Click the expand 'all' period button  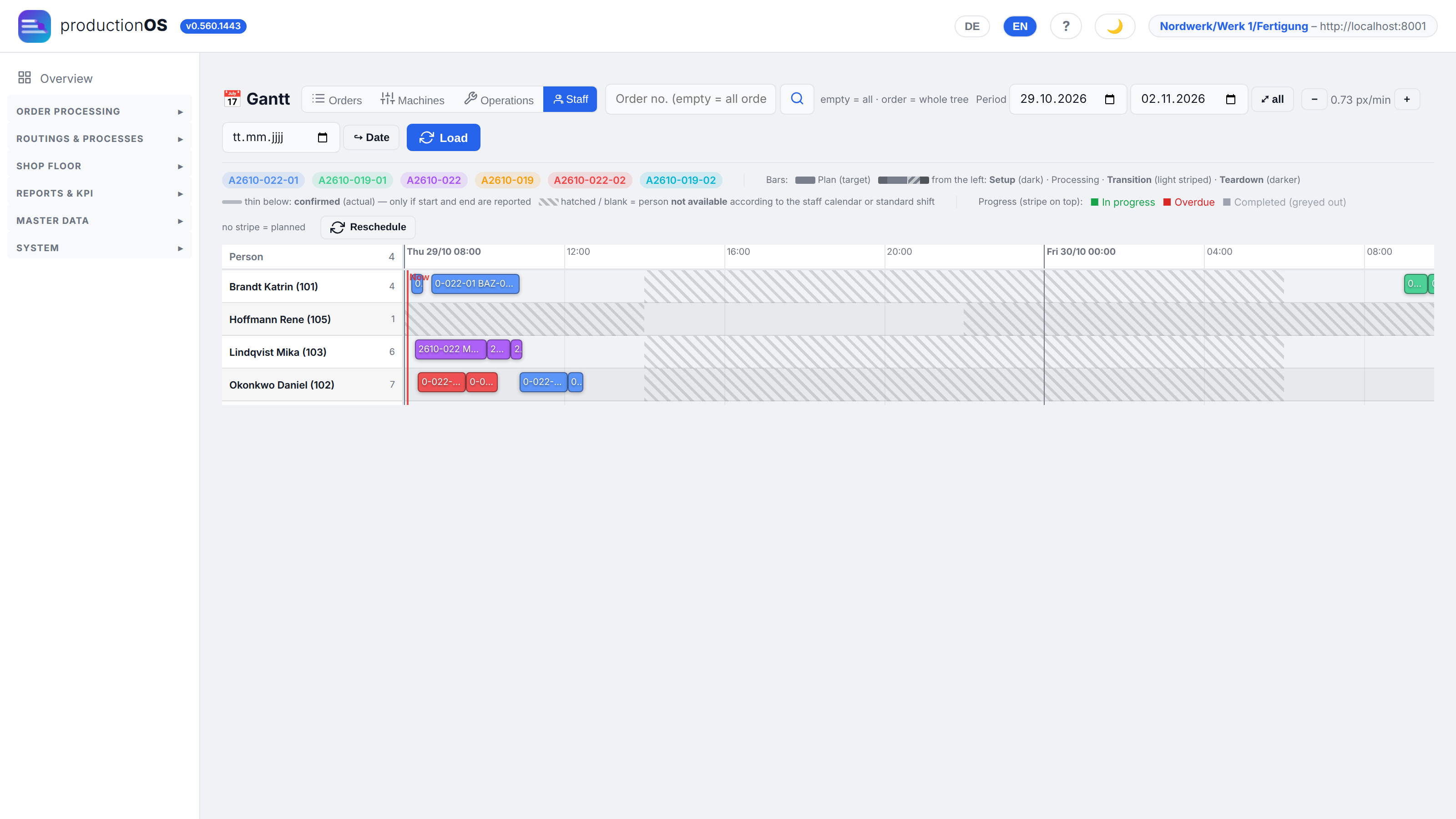point(1272,100)
